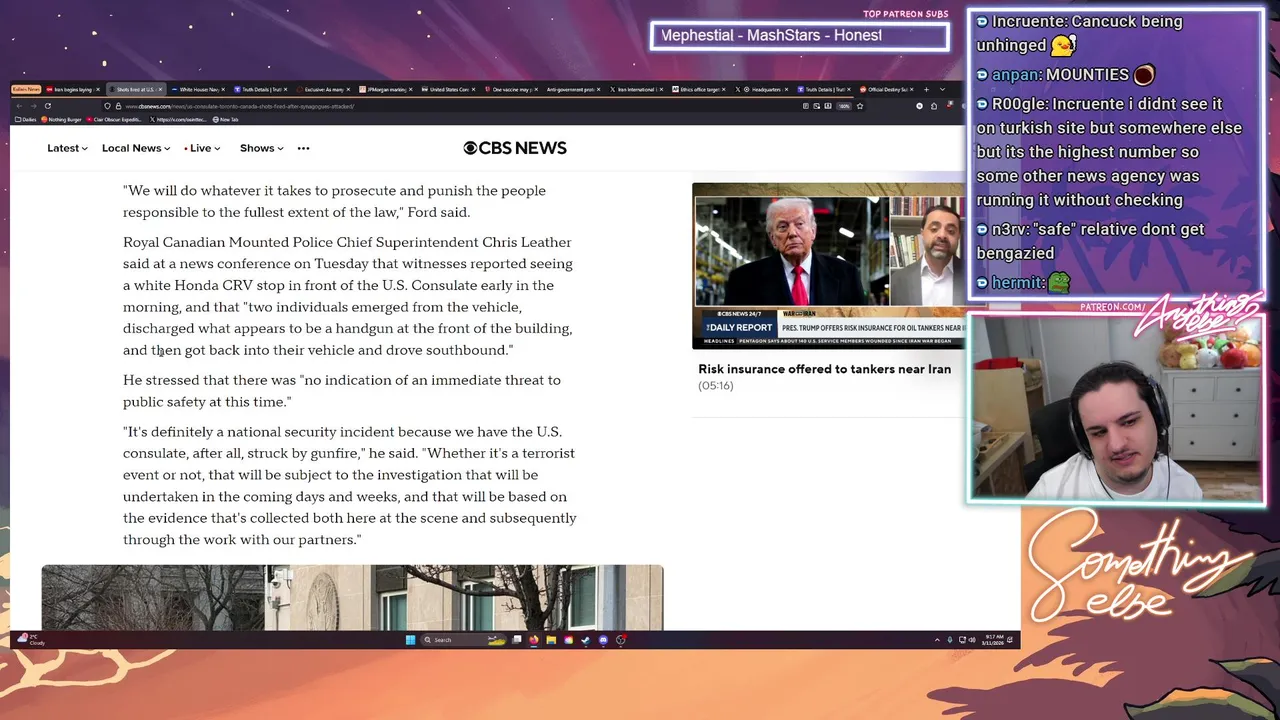Open Steam from the taskbar
The width and height of the screenshot is (1280, 720).
tap(585, 640)
